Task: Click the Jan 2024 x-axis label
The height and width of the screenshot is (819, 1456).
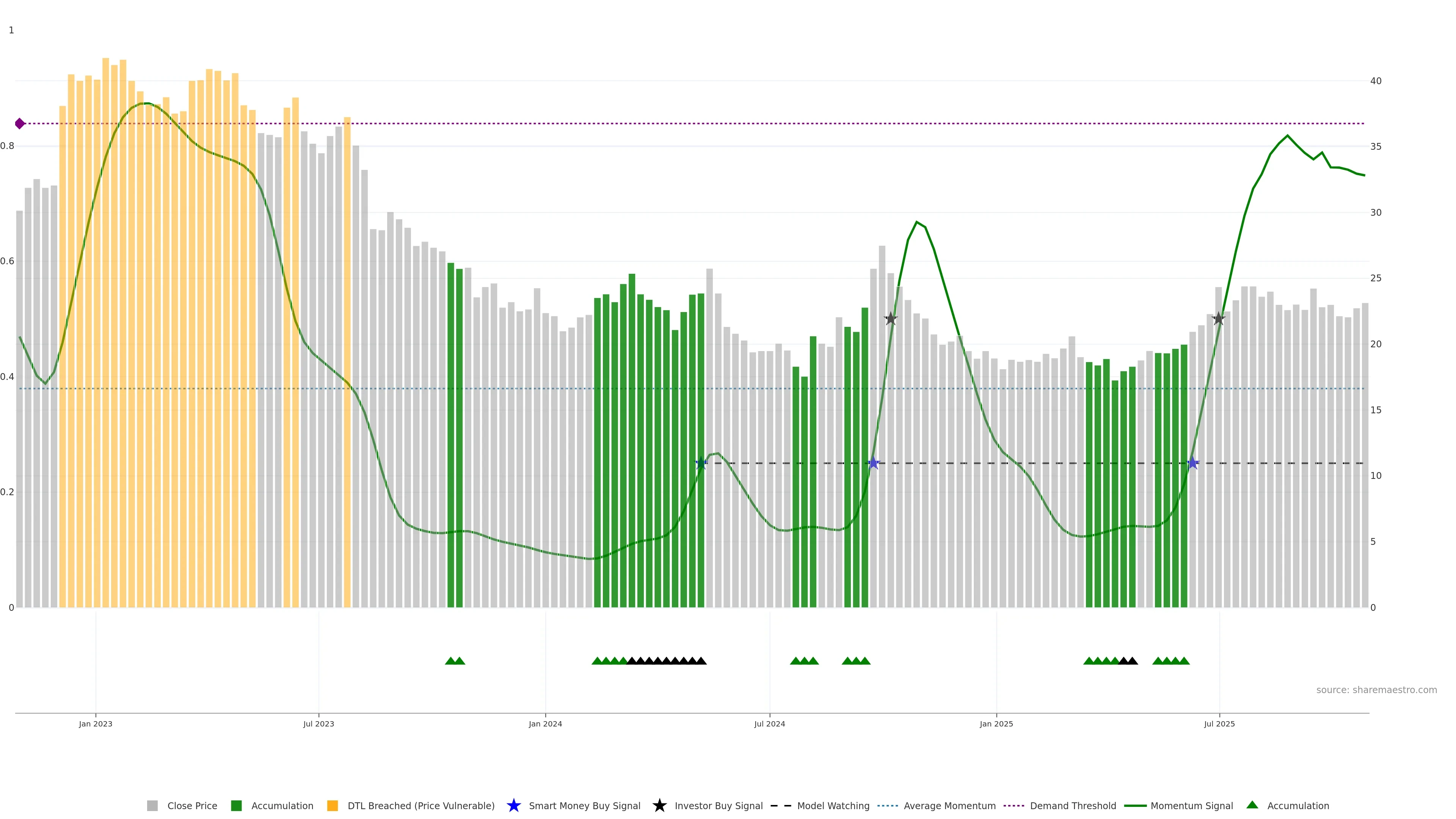Action: pyautogui.click(x=545, y=724)
